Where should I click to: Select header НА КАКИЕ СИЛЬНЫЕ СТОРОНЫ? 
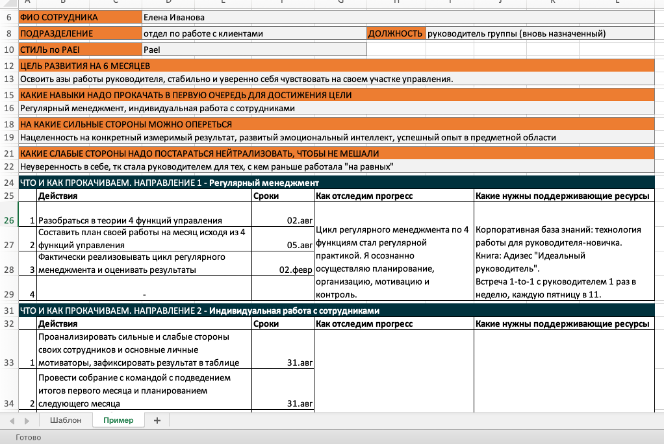pyautogui.click(x=337, y=124)
